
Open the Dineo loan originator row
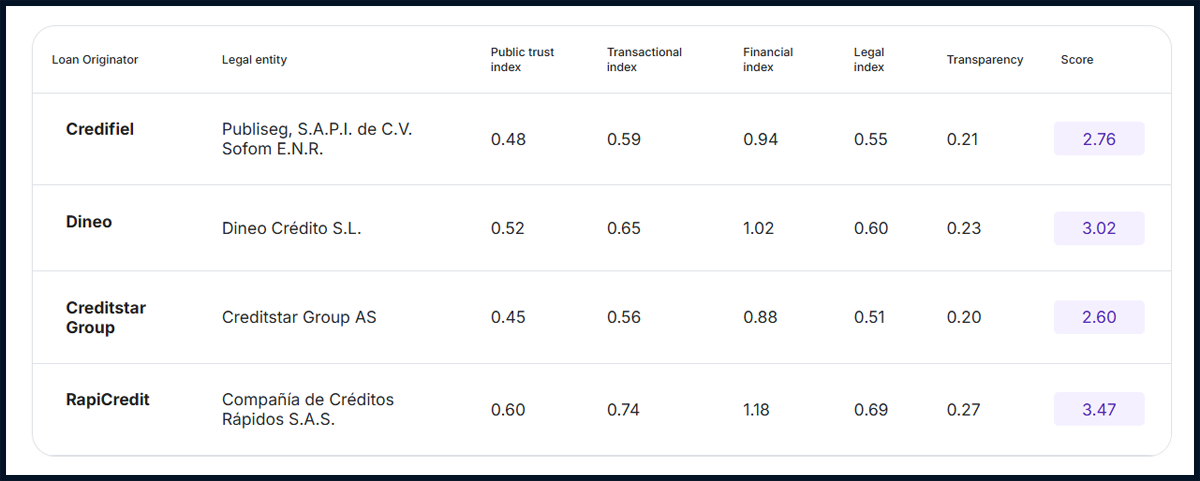click(89, 222)
